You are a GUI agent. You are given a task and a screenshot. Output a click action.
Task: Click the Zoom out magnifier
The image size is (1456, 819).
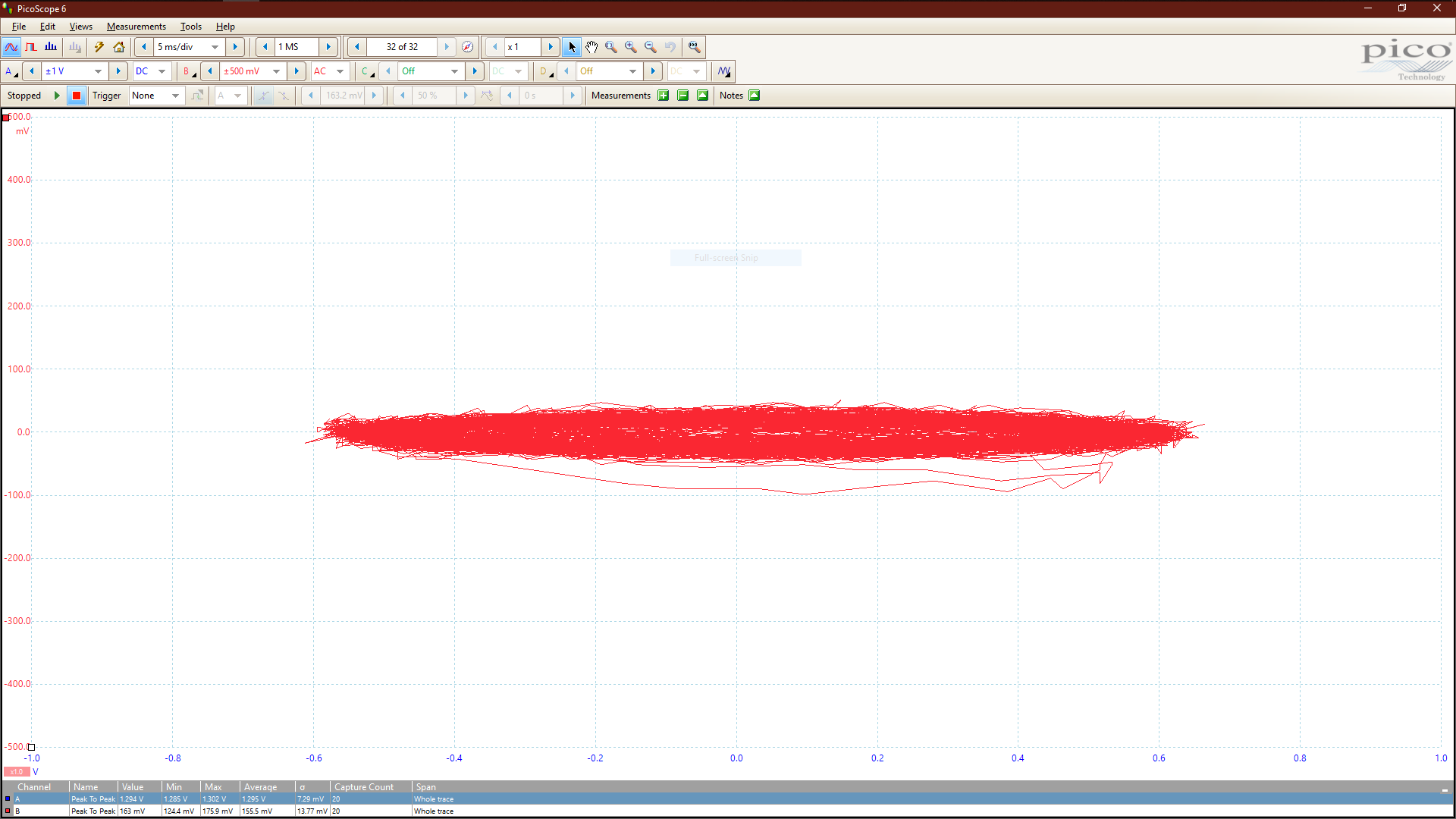click(651, 47)
